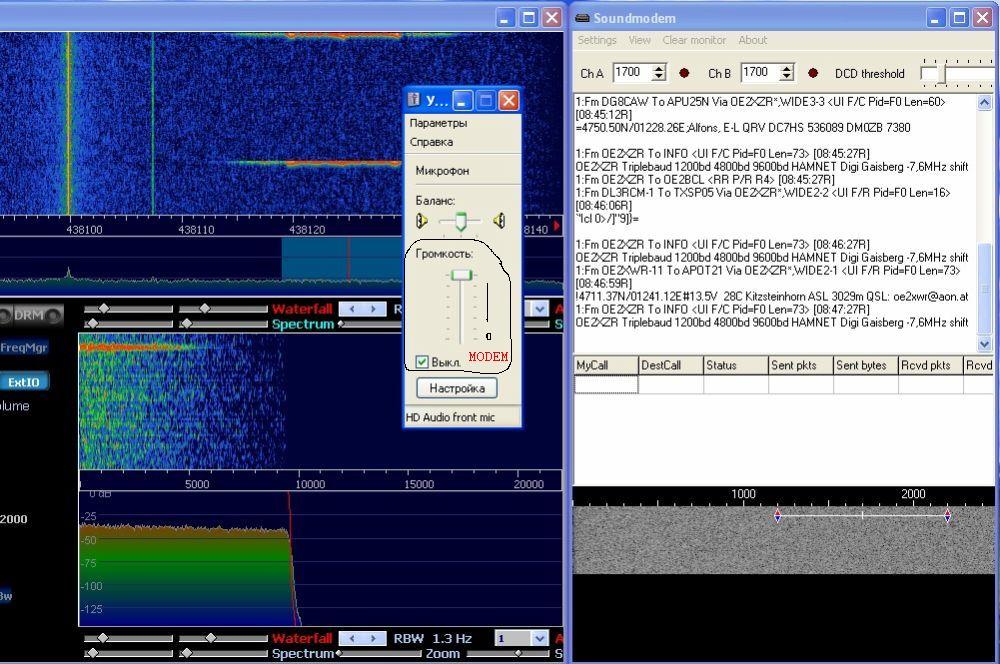This screenshot has height=664, width=1000.
Task: Click the Ch A DCD indicator light
Action: pyautogui.click(x=684, y=73)
